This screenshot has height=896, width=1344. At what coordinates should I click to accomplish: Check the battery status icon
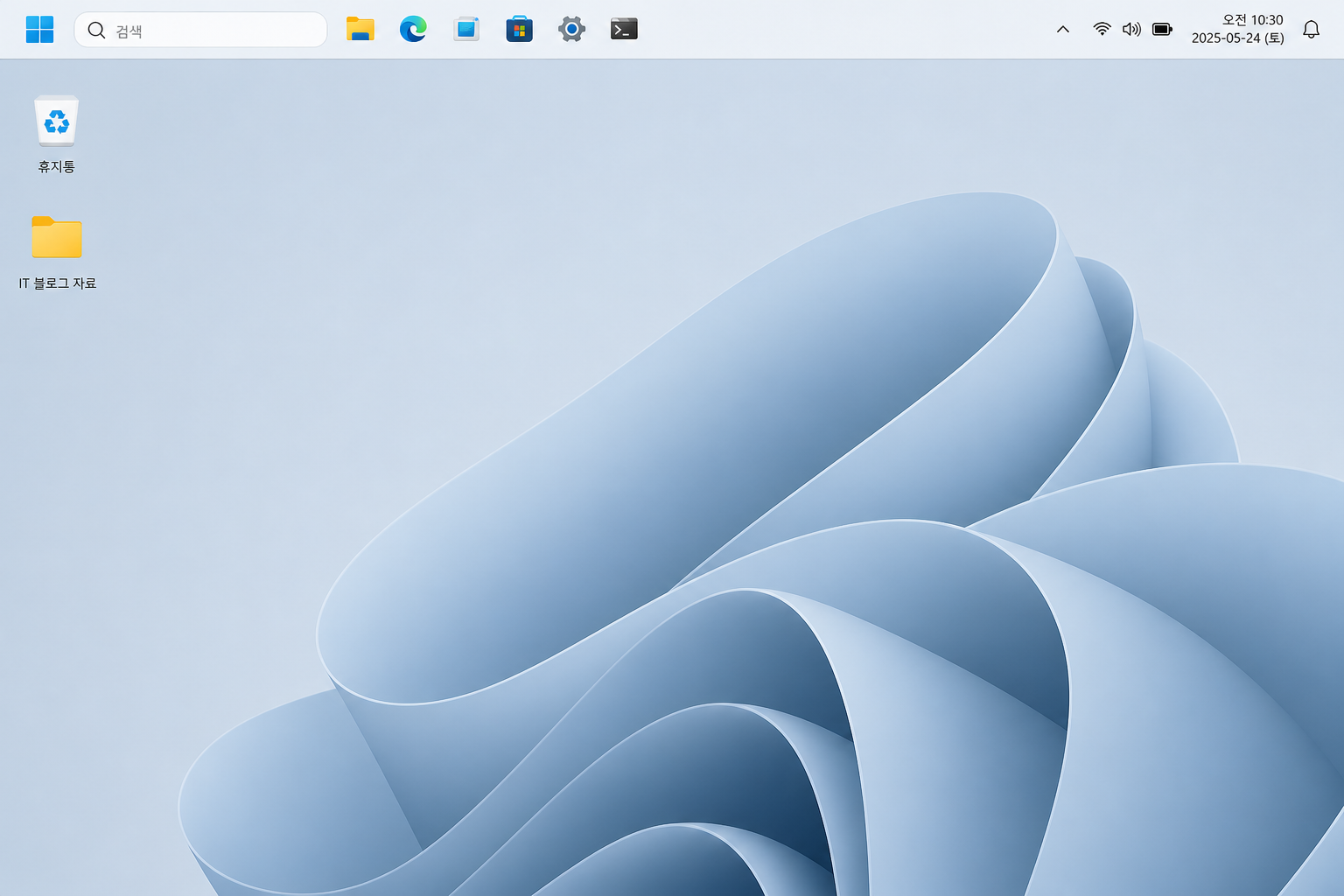coord(1162,29)
